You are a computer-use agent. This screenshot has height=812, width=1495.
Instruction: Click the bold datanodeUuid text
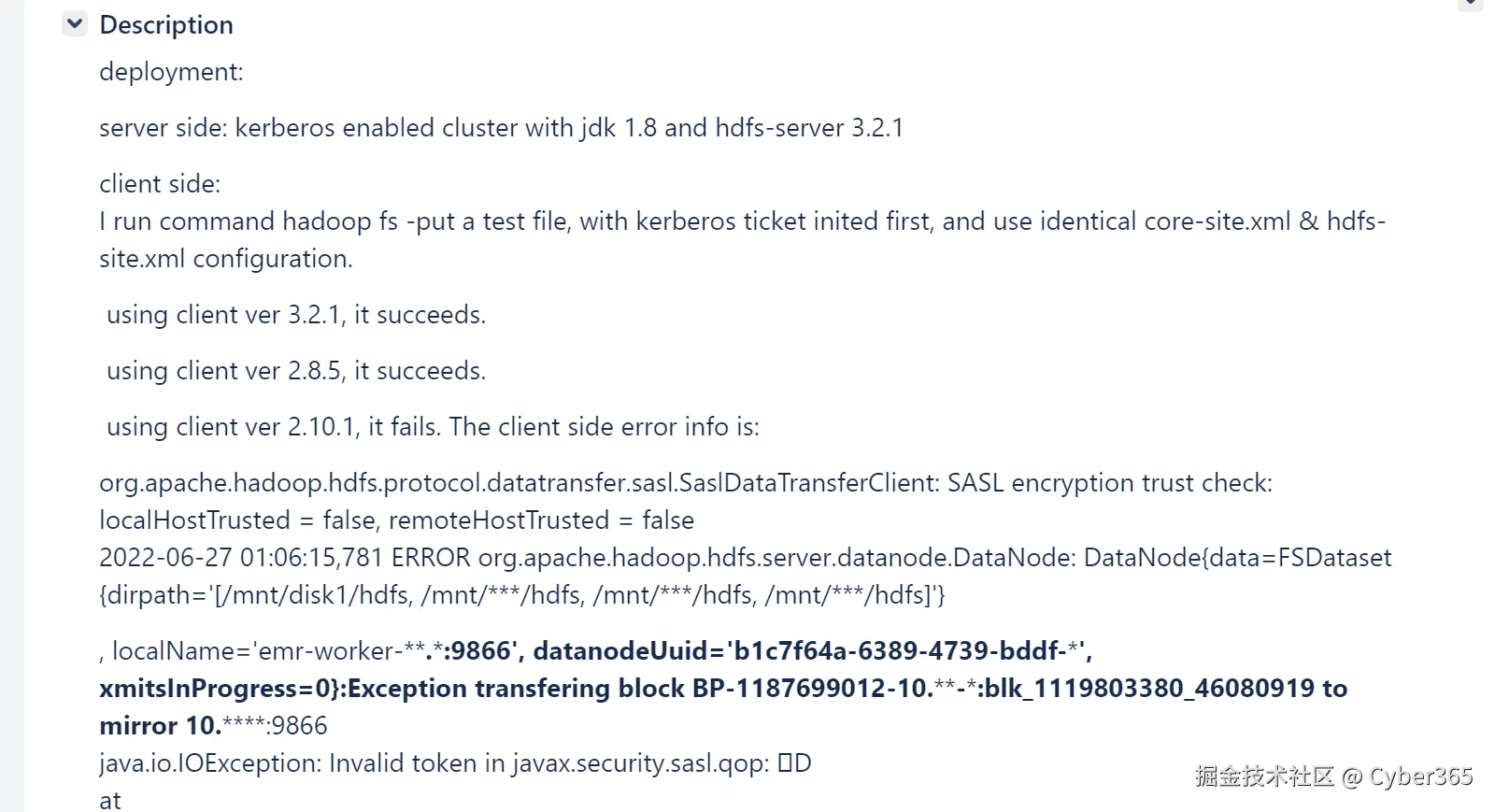812,651
